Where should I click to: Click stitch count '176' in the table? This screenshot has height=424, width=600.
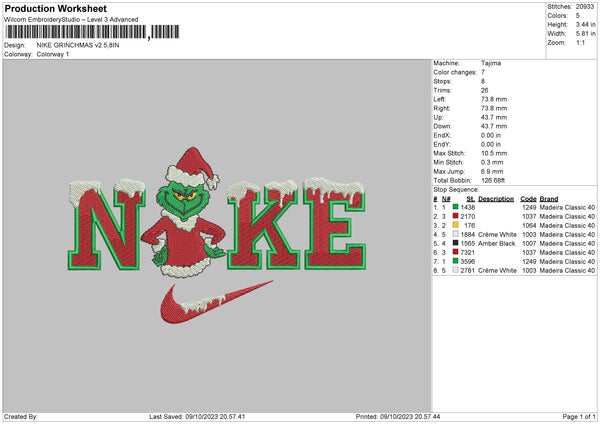pyautogui.click(x=470, y=225)
